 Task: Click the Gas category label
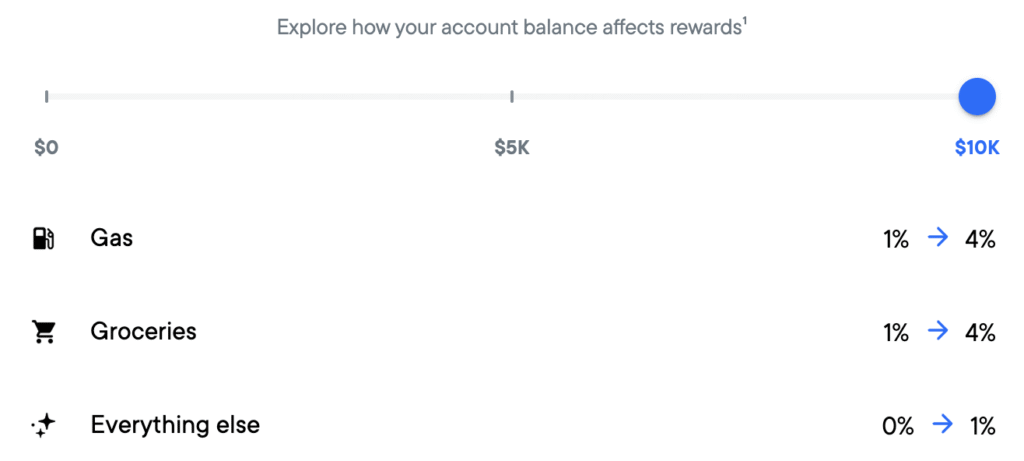(x=111, y=239)
